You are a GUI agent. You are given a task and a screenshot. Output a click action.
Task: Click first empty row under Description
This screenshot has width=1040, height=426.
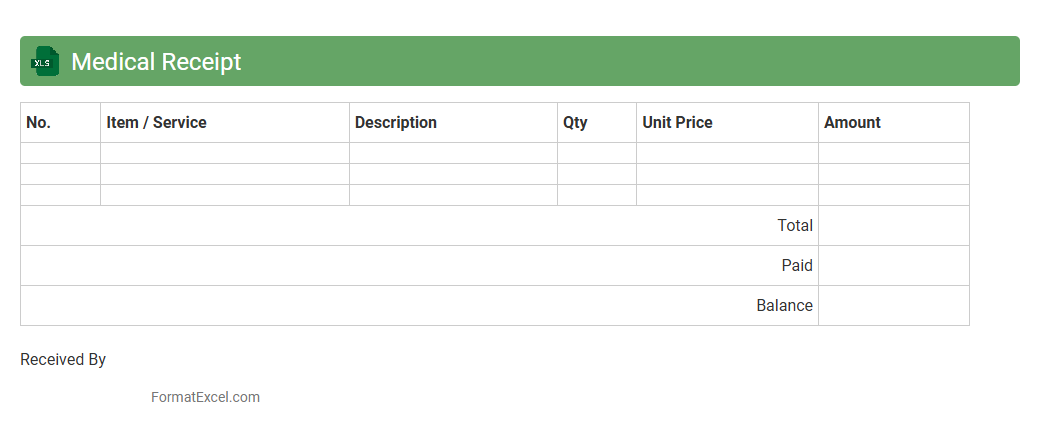click(x=453, y=153)
